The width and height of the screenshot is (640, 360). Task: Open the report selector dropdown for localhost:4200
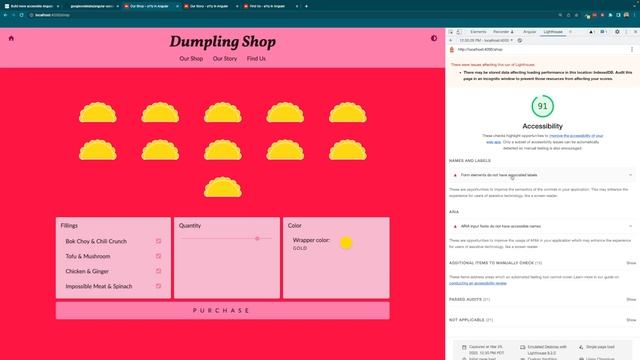point(486,40)
